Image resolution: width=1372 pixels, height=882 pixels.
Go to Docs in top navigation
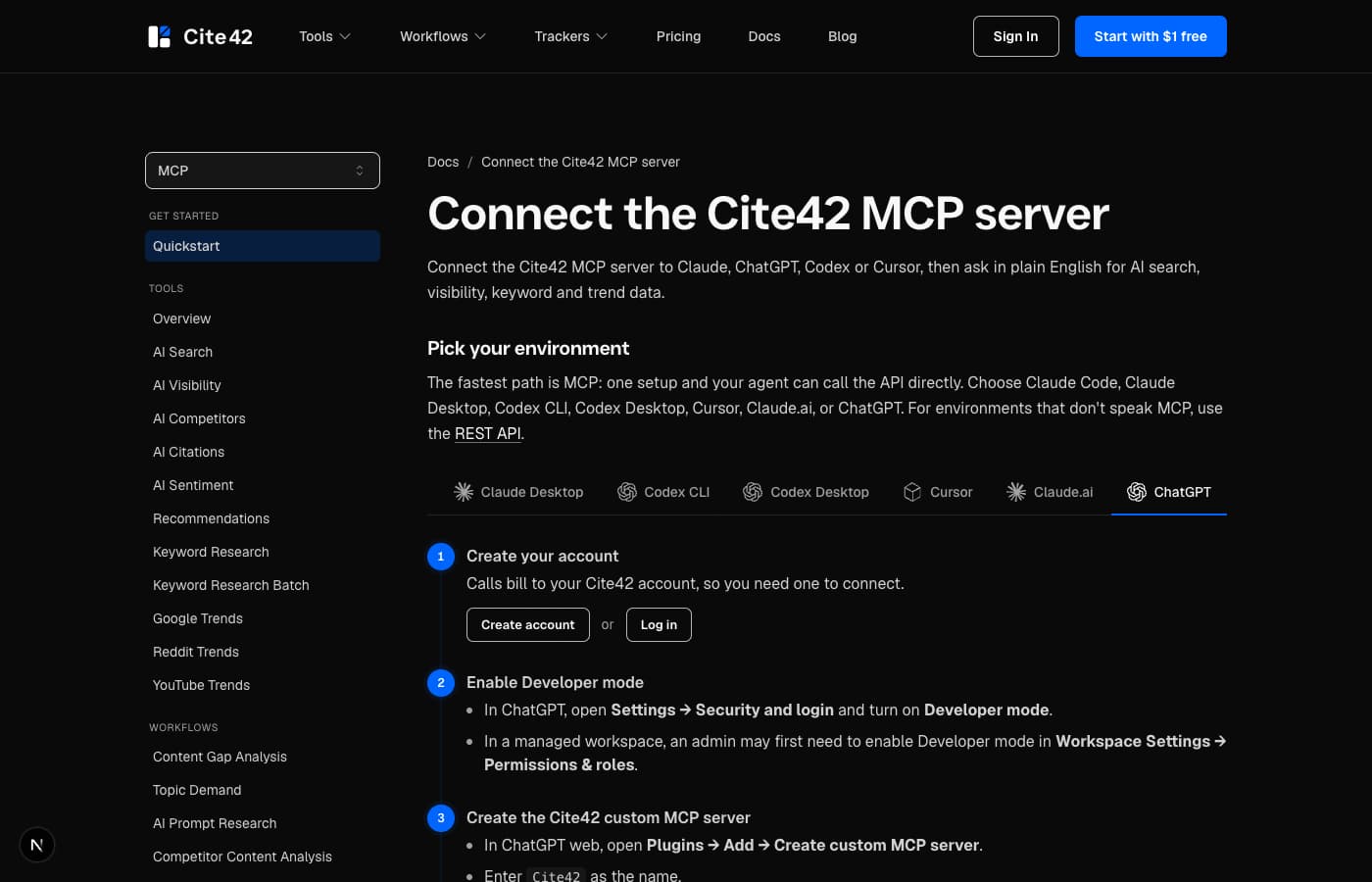click(x=764, y=36)
